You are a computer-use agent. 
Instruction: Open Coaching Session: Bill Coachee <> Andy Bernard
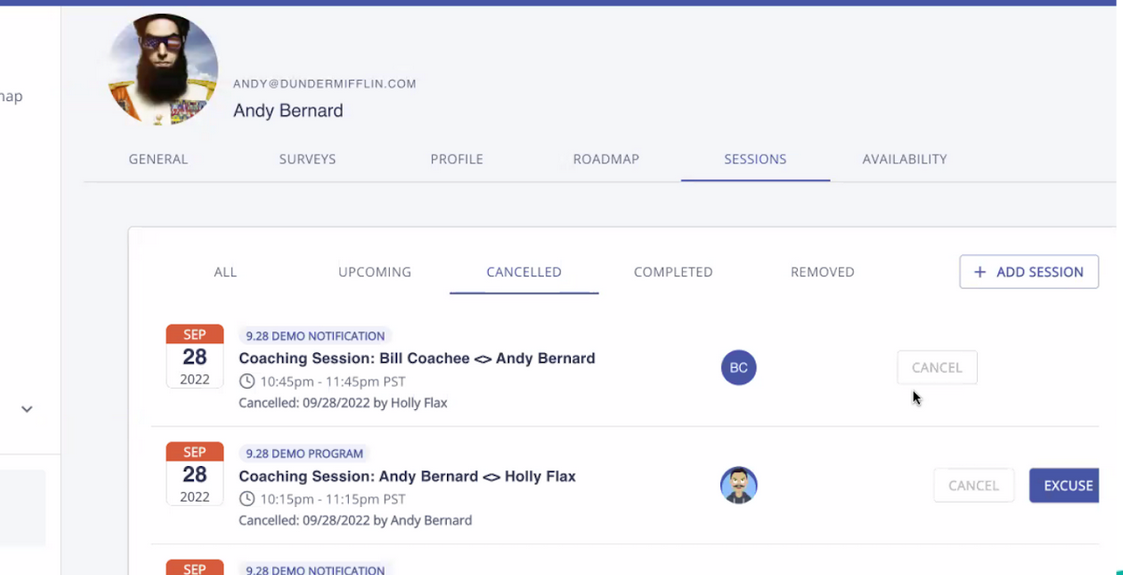pyautogui.click(x=416, y=358)
